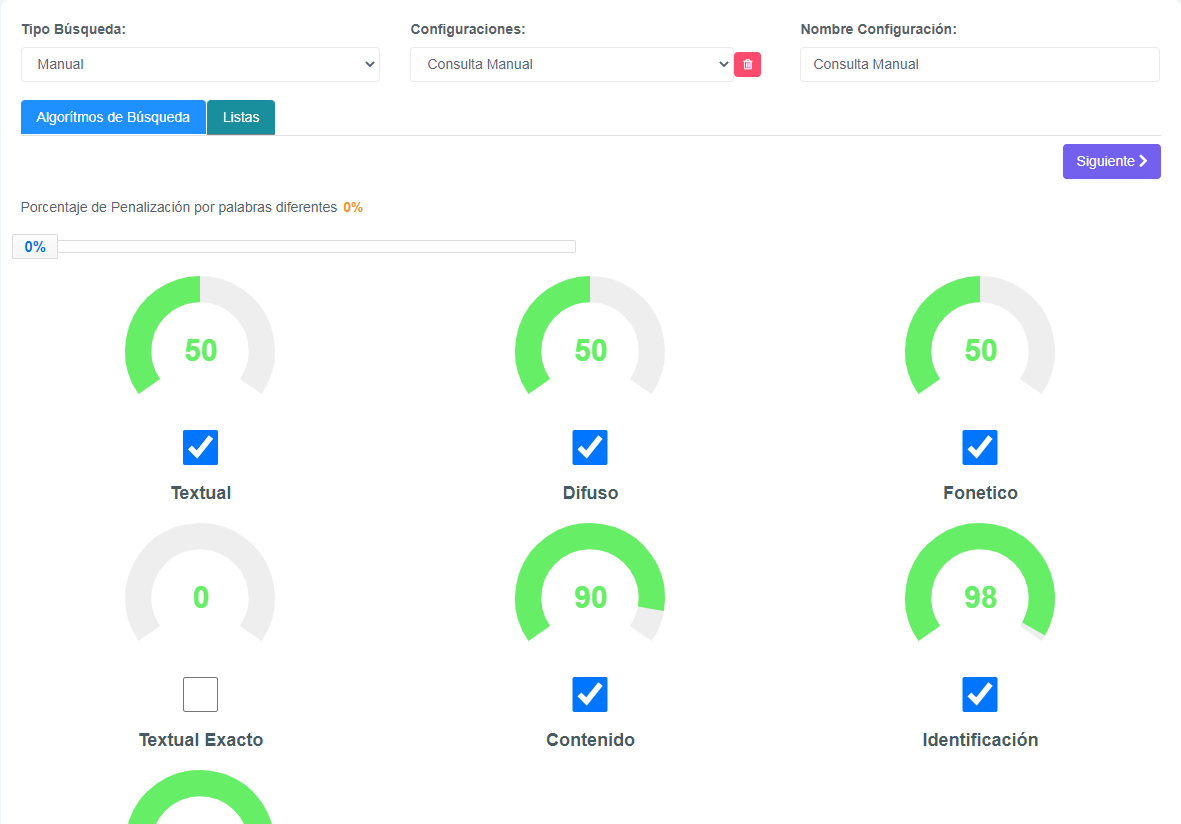
Task: Focus the Nombre Configuración text field
Action: click(979, 64)
